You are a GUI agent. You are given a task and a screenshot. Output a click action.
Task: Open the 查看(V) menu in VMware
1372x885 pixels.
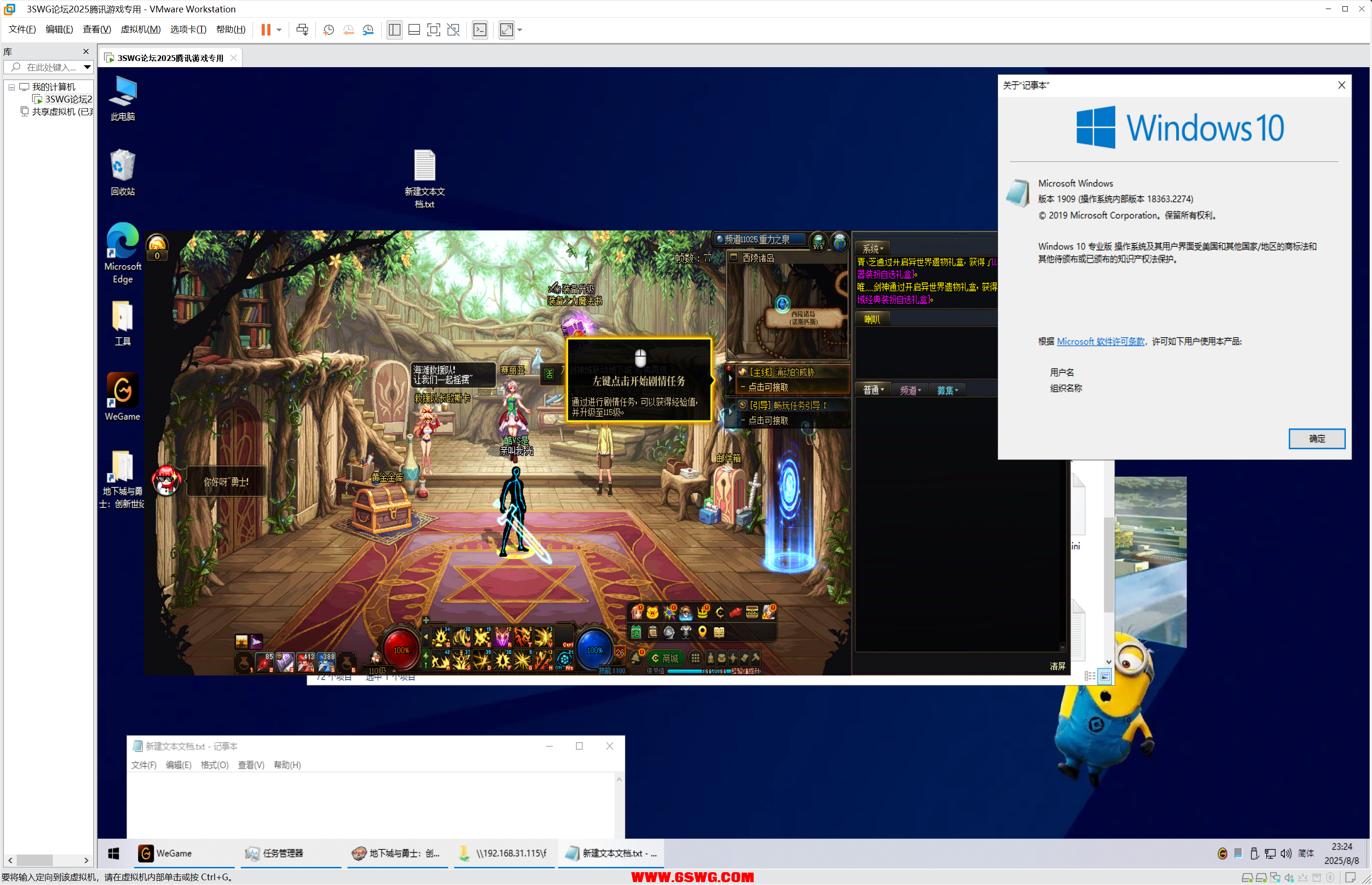click(97, 30)
